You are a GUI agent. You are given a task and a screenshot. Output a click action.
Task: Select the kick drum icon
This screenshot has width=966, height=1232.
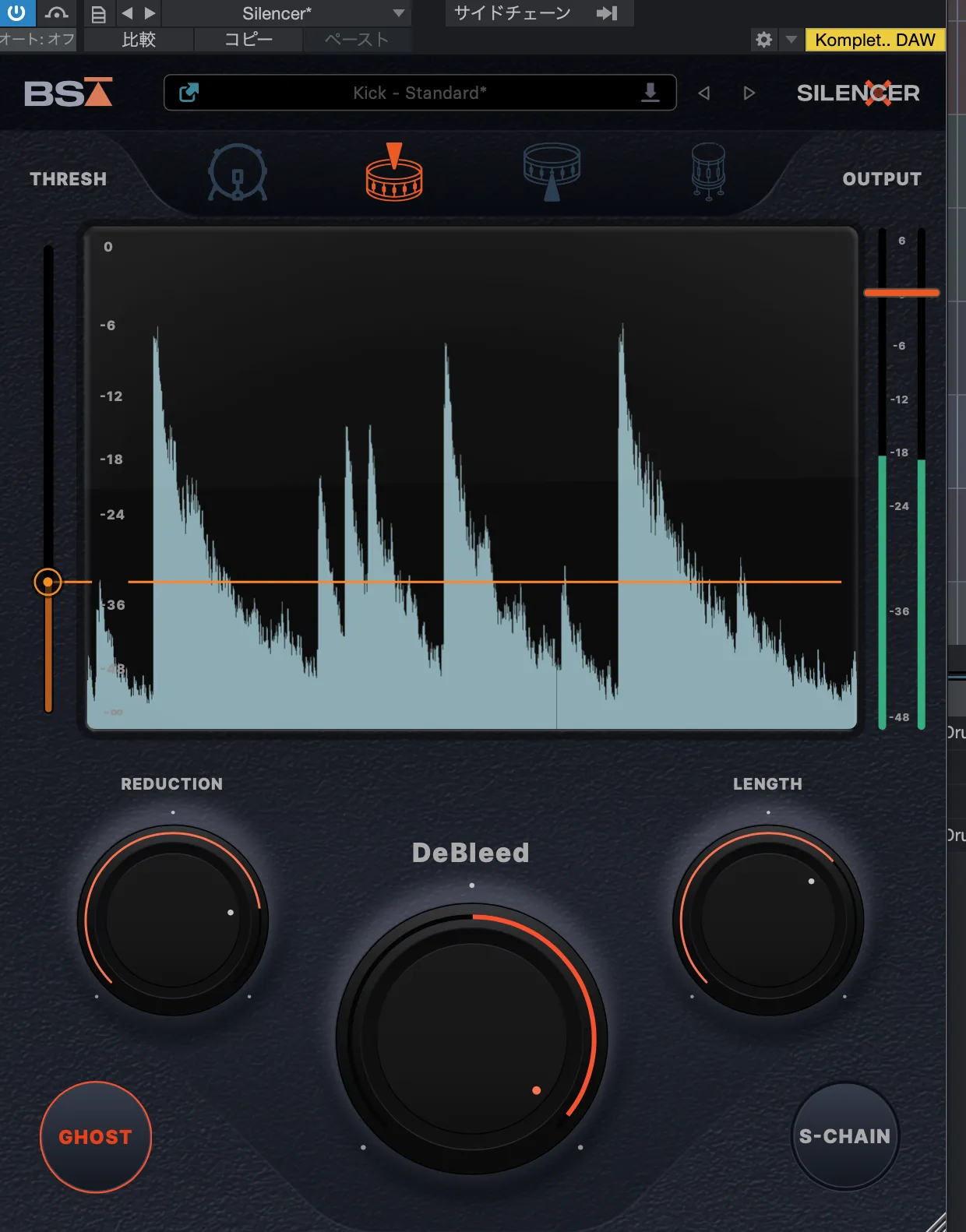pos(238,173)
